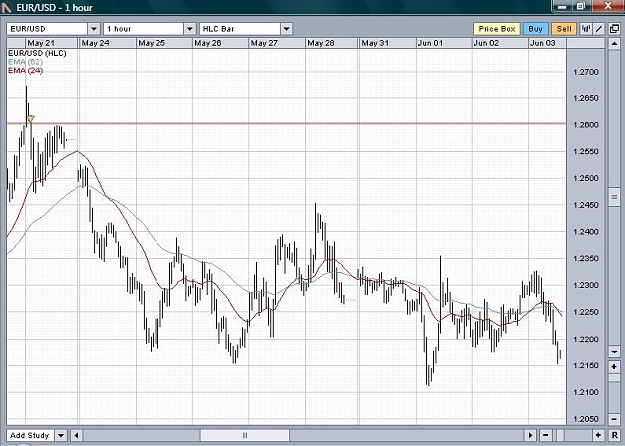Click the horizontal zoom plus button
Image resolution: width=625 pixels, height=446 pixels.
coord(598,435)
